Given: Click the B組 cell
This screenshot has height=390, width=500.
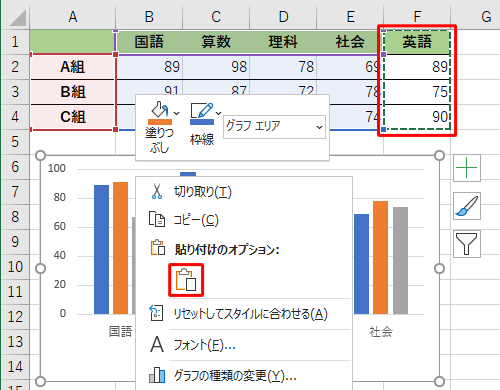Looking at the screenshot, I should pos(73,92).
